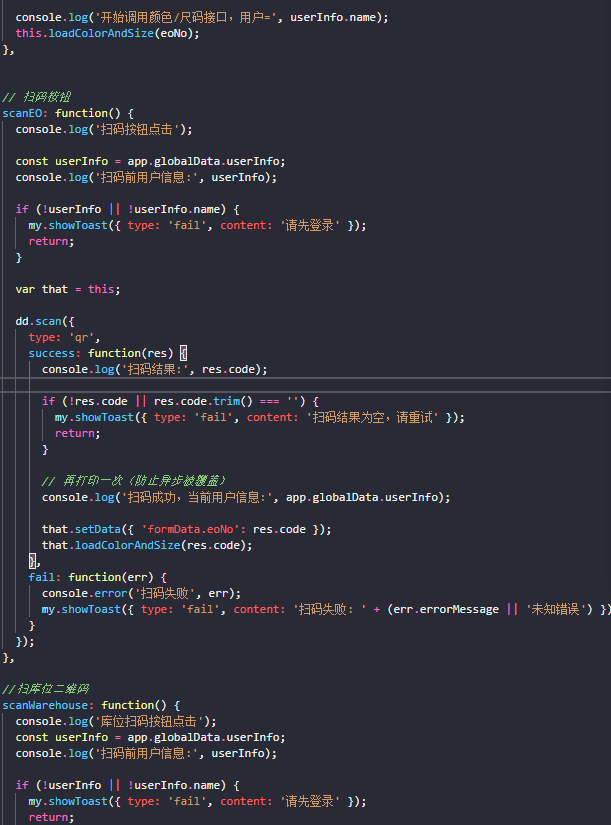Screen dimensions: 611x825
Task: Click the "//扫库位二维码" comment
Action: point(46,689)
